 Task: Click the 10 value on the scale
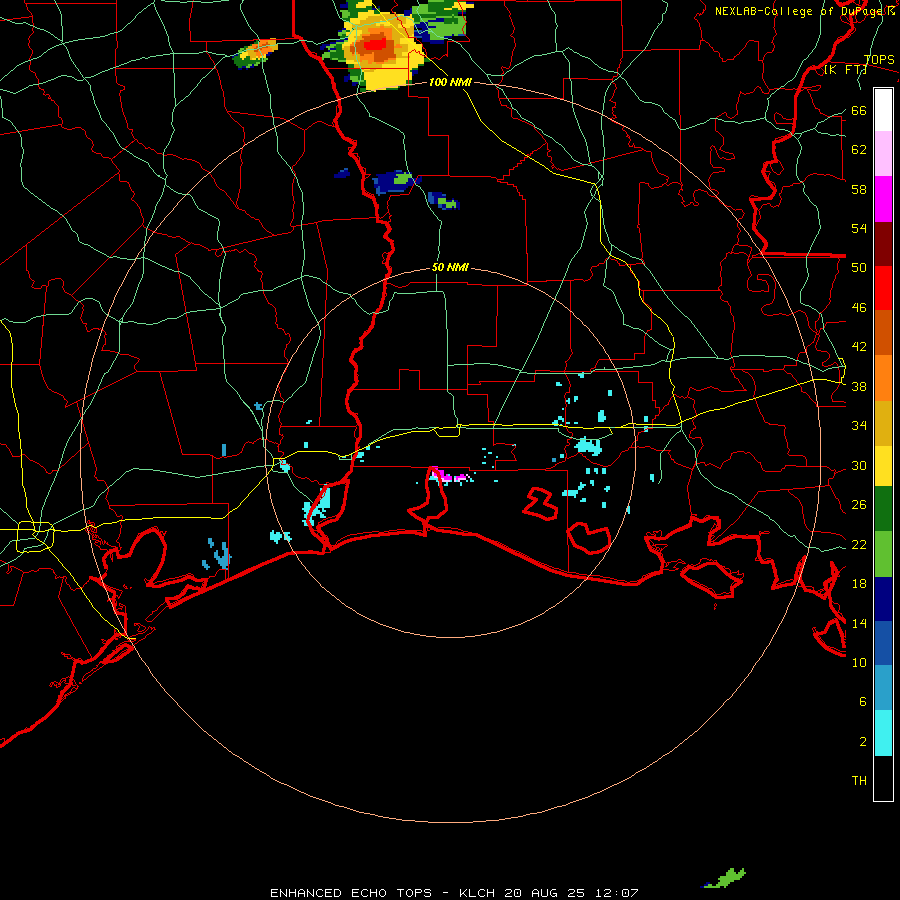pyautogui.click(x=859, y=662)
